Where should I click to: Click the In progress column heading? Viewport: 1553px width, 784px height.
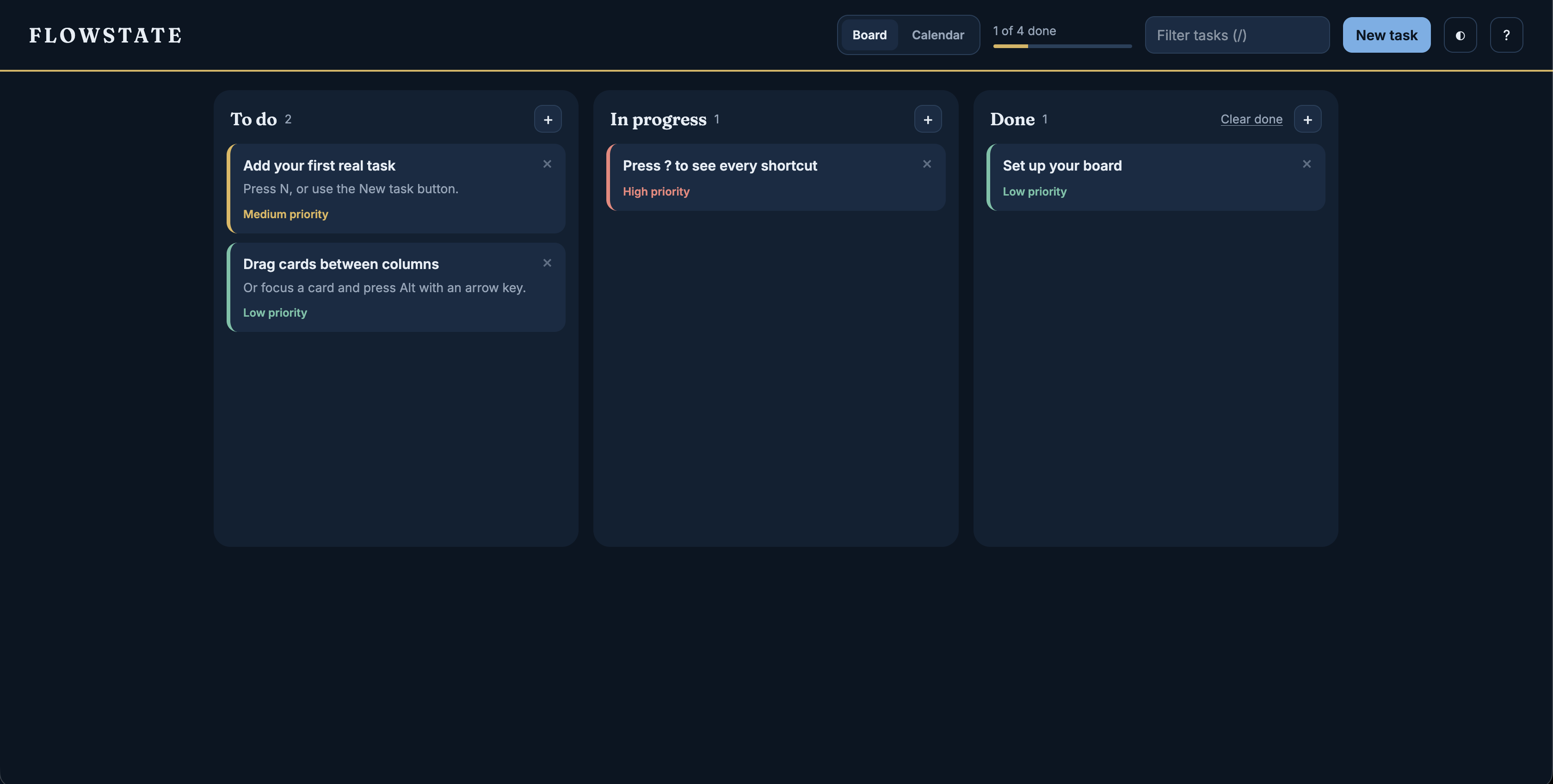(x=659, y=119)
